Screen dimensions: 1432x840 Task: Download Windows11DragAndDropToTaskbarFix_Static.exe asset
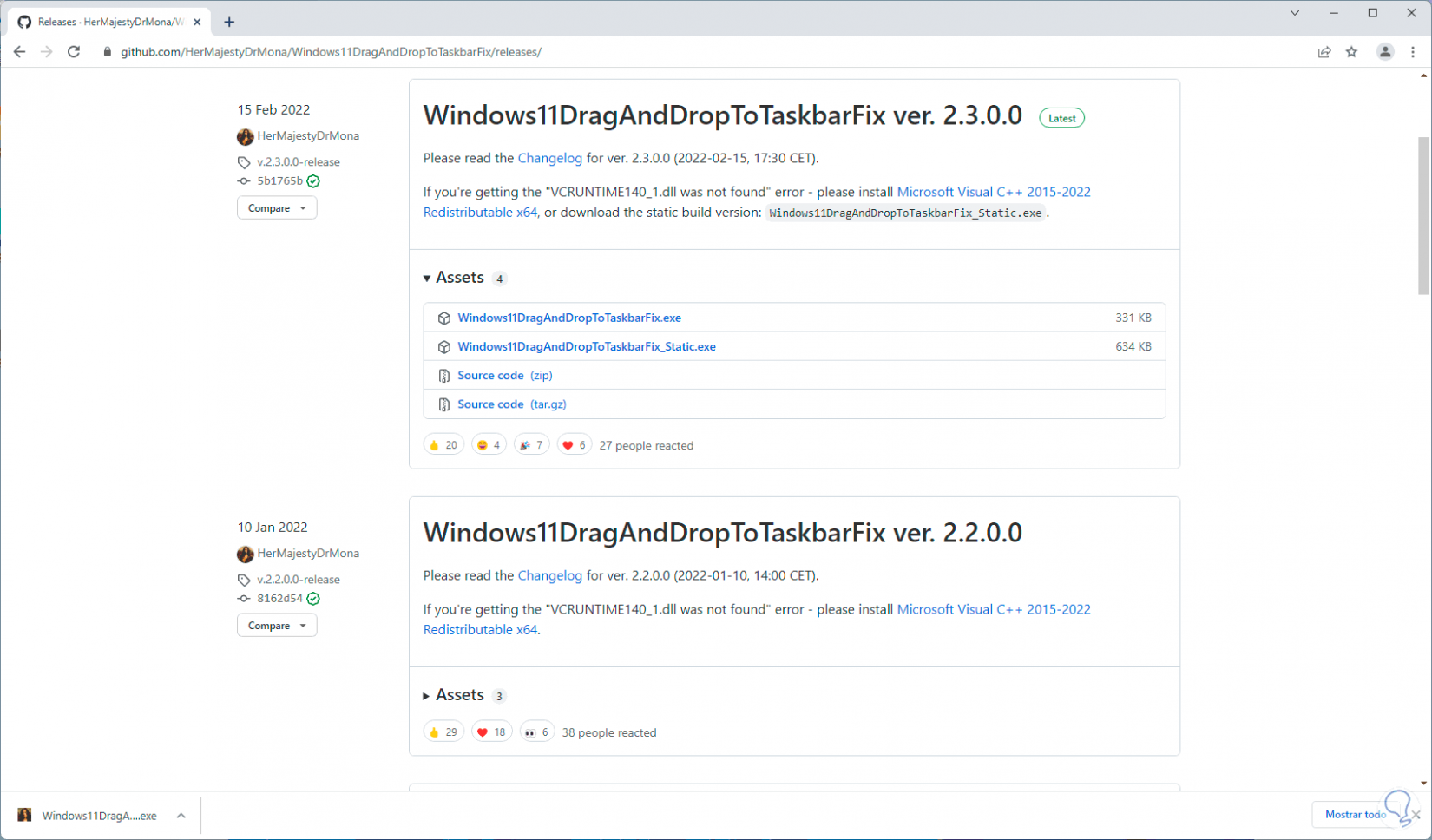coord(587,346)
